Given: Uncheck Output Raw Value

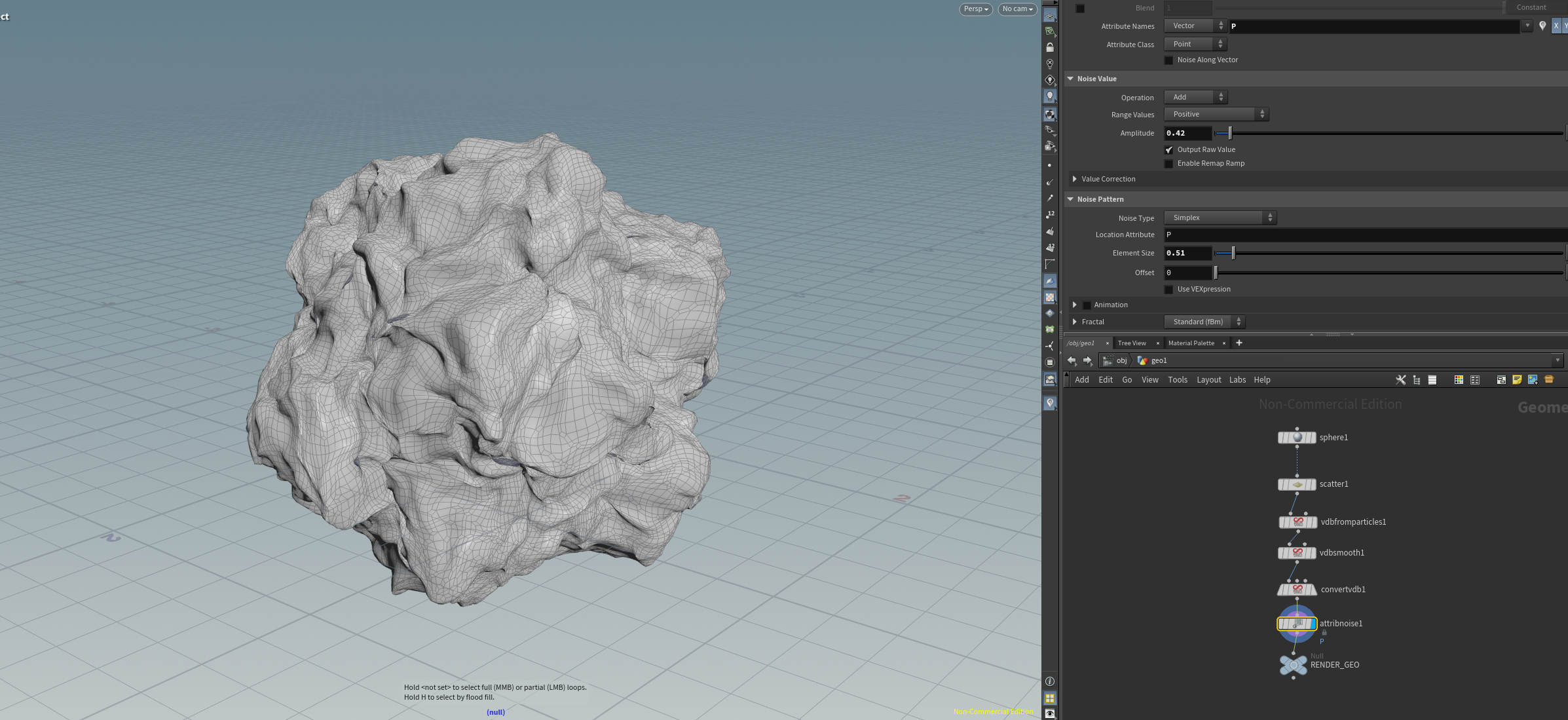Looking at the screenshot, I should [x=1168, y=150].
